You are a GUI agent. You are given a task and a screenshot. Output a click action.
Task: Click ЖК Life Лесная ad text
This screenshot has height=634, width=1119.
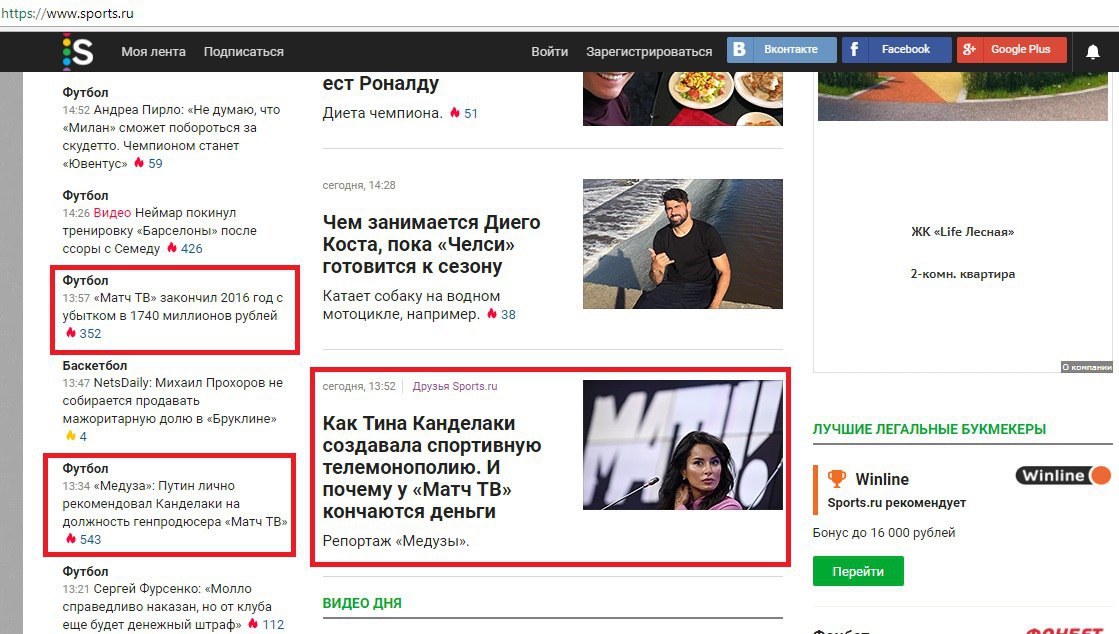tap(962, 231)
